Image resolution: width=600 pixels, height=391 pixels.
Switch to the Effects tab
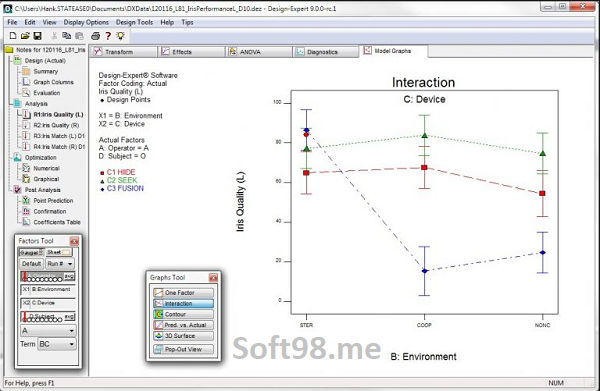[x=191, y=52]
